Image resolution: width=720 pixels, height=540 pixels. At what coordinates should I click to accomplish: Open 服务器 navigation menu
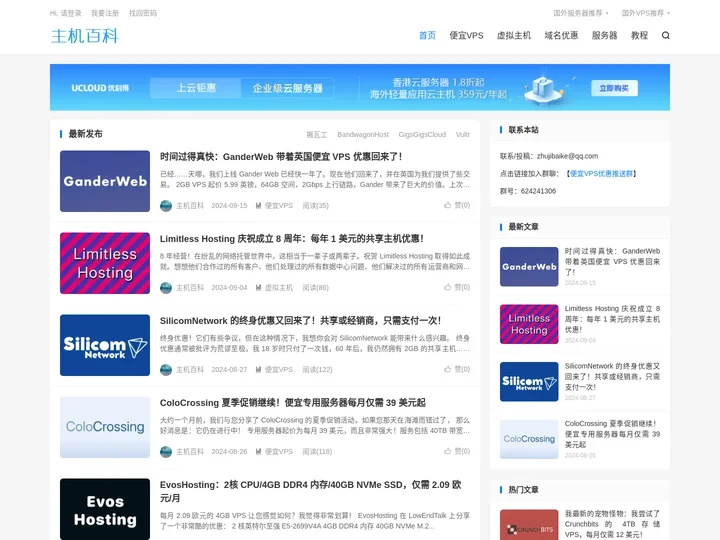(x=604, y=35)
